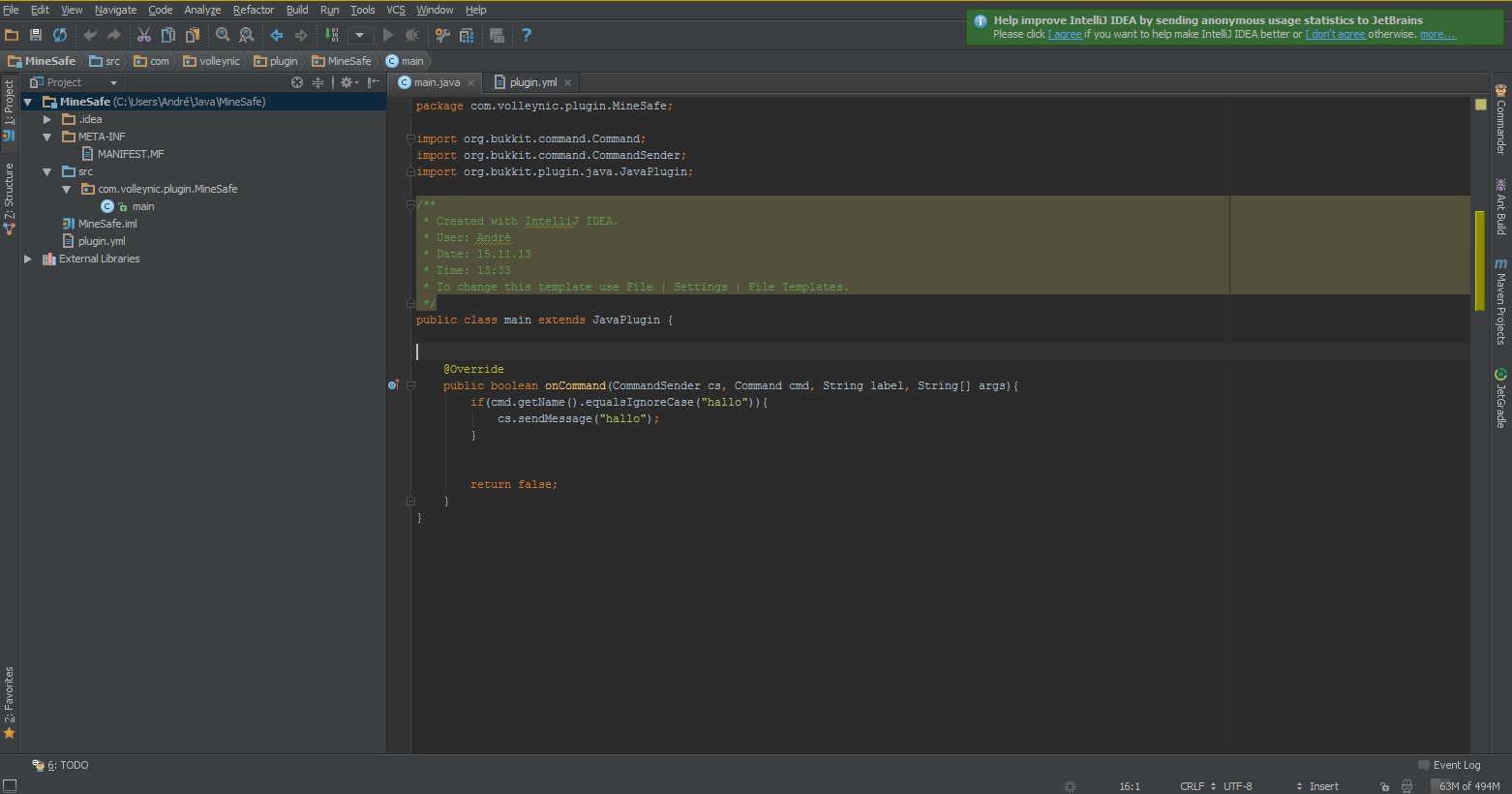Click the Save All toolbar icon
The image size is (1512, 794).
(36, 35)
